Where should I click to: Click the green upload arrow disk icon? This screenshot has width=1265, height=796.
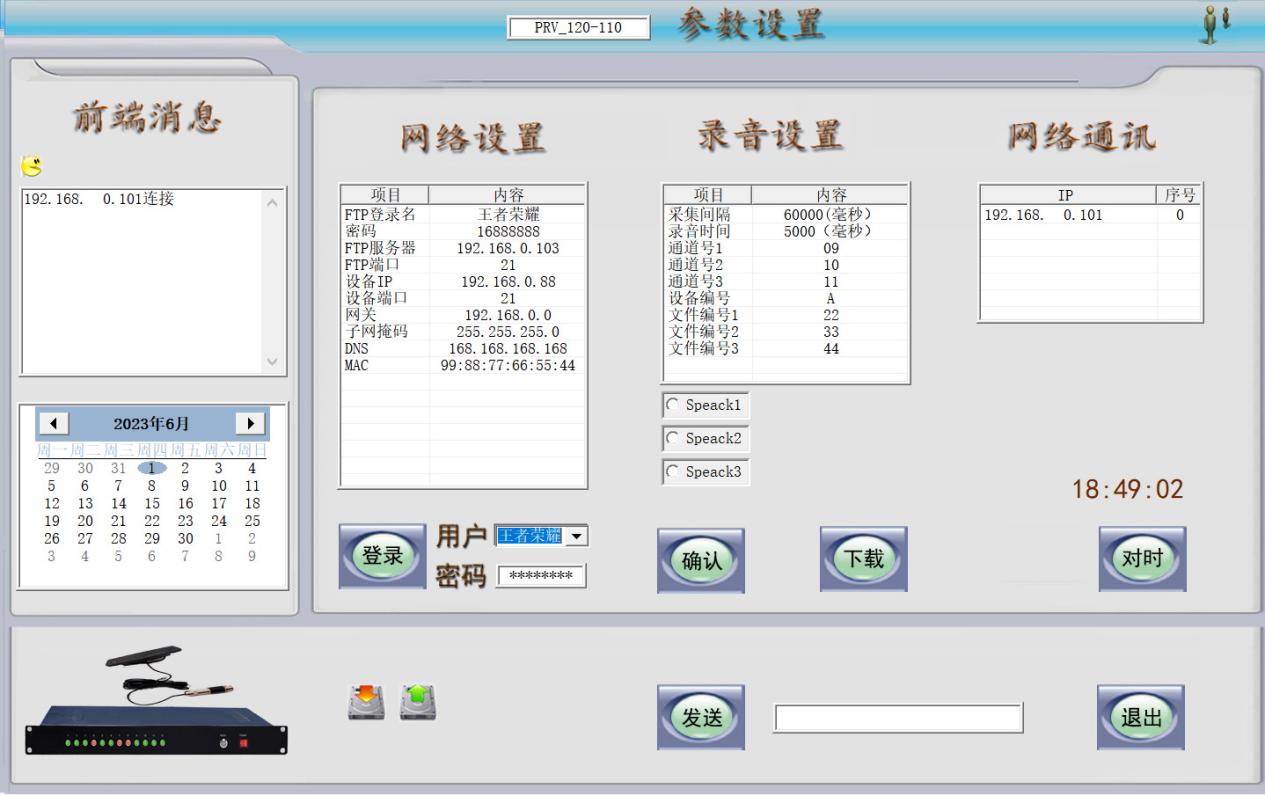click(x=418, y=702)
